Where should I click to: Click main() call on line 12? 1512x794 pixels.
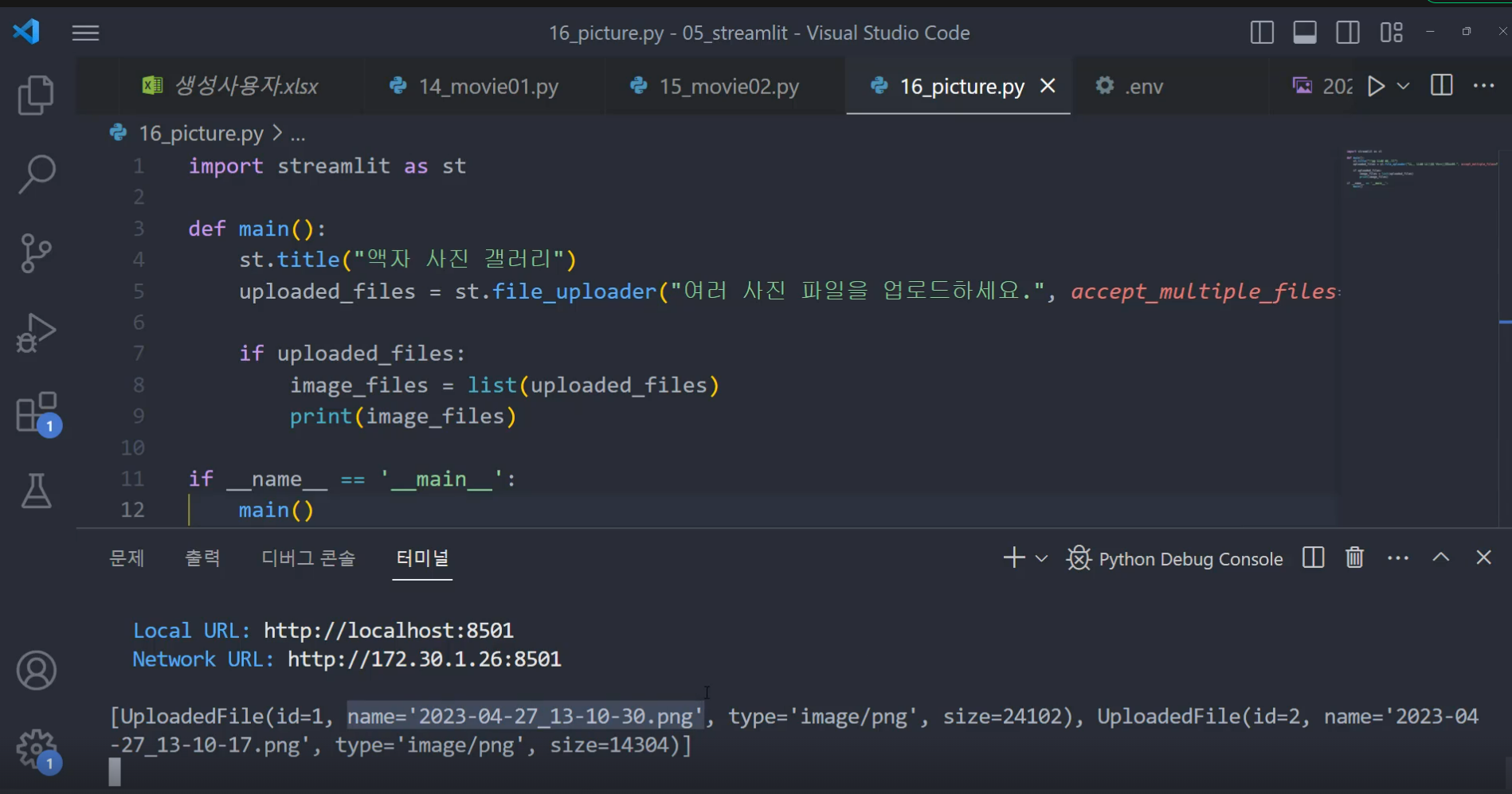click(x=276, y=510)
